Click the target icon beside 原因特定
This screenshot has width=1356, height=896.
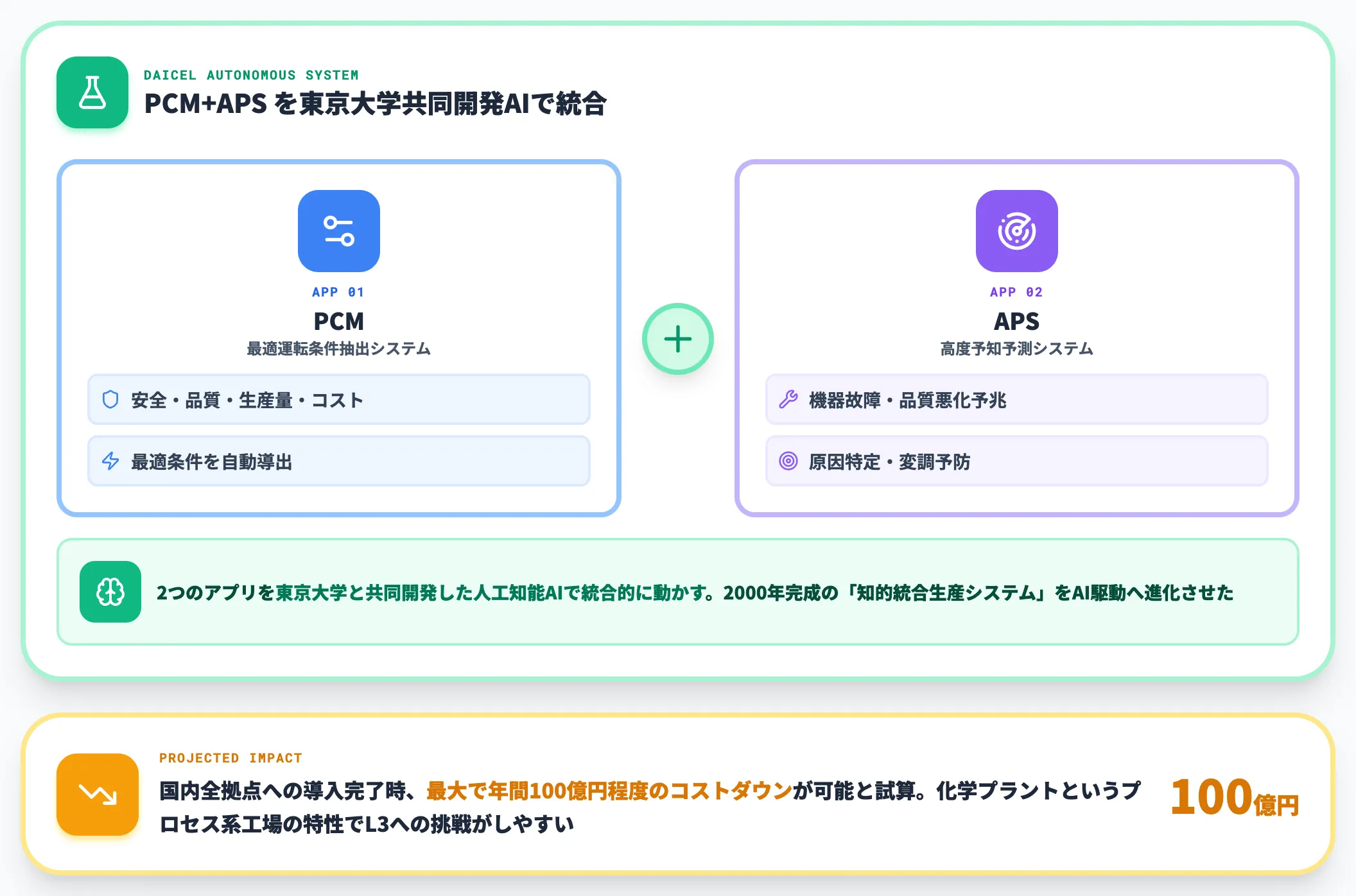coord(788,461)
